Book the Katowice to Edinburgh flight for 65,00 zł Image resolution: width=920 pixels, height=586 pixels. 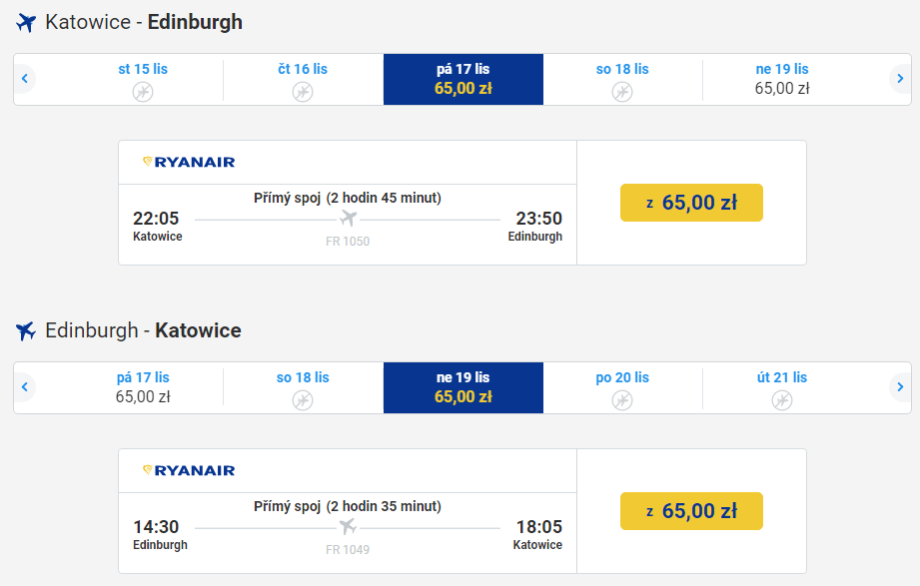pos(691,203)
